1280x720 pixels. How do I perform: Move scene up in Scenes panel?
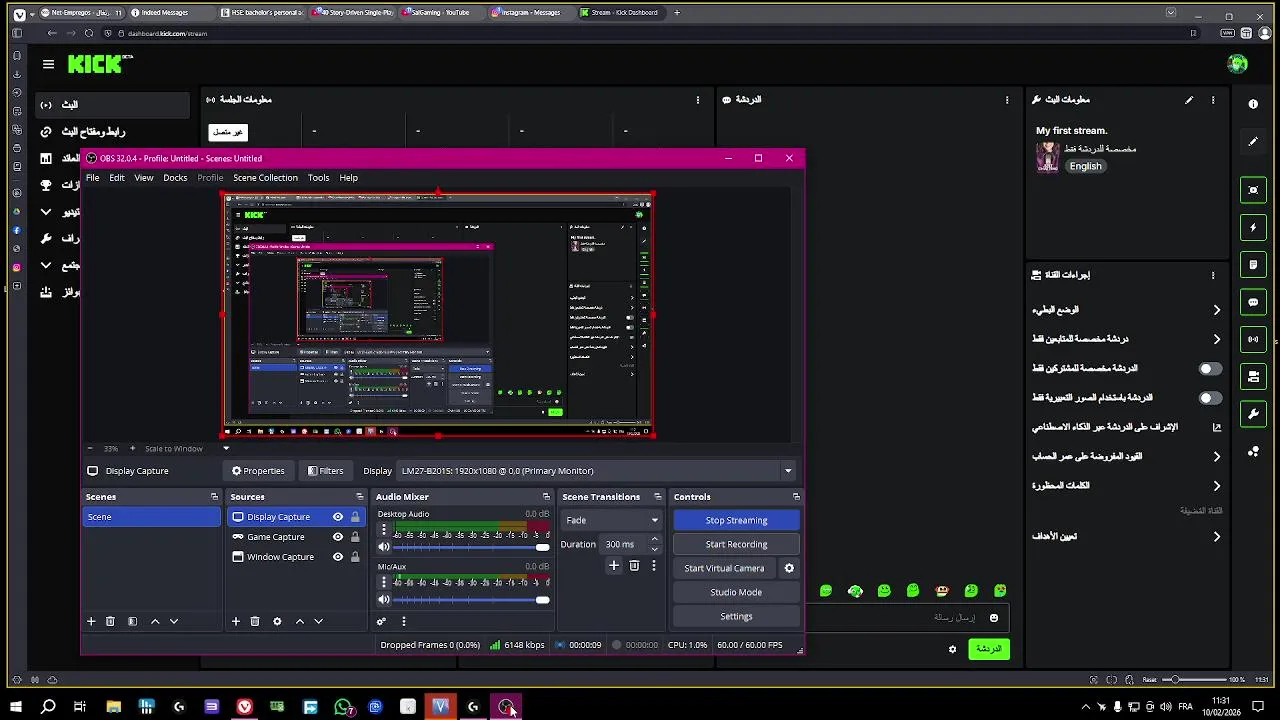pos(155,621)
